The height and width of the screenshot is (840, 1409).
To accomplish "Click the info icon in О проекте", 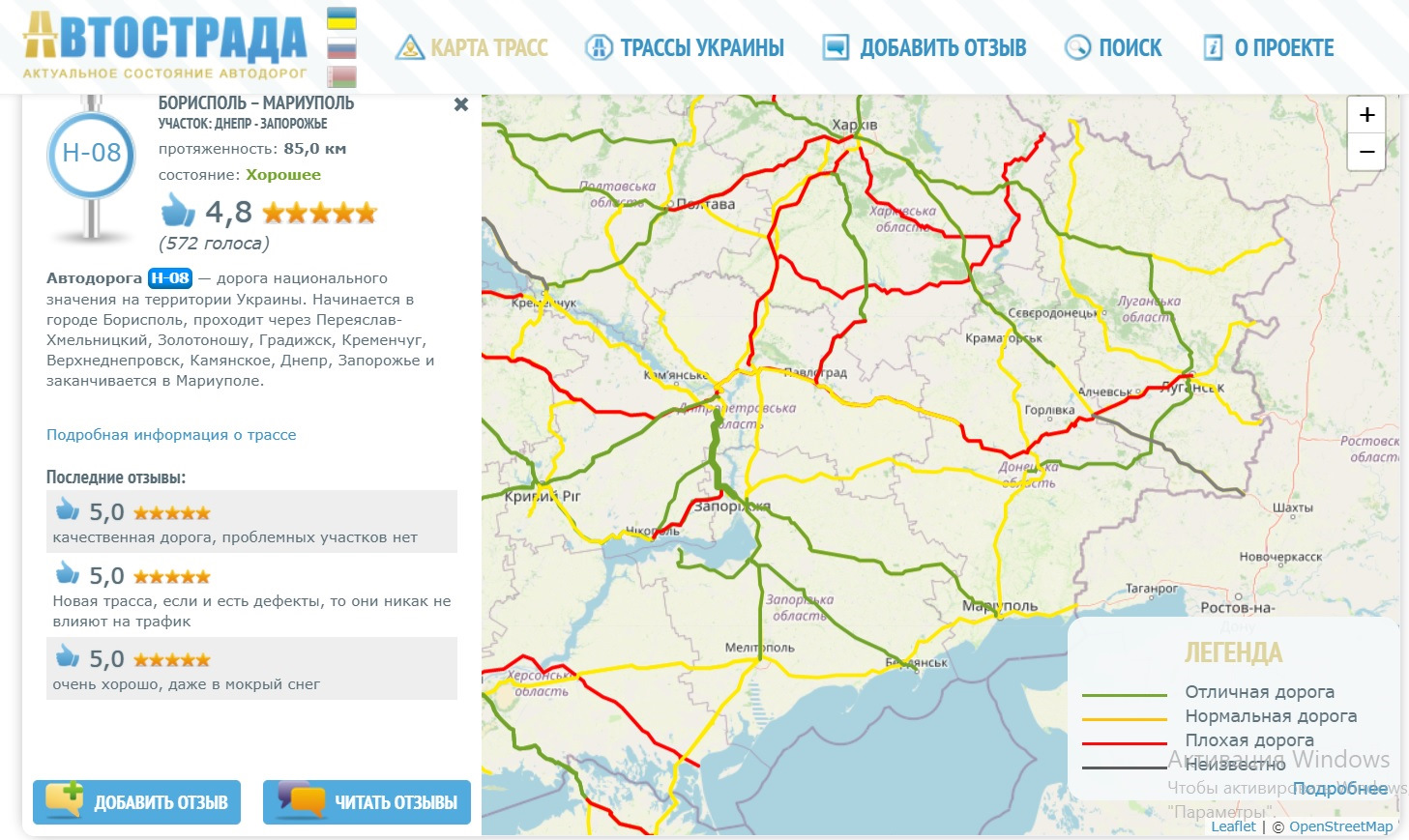I will pos(1213,47).
